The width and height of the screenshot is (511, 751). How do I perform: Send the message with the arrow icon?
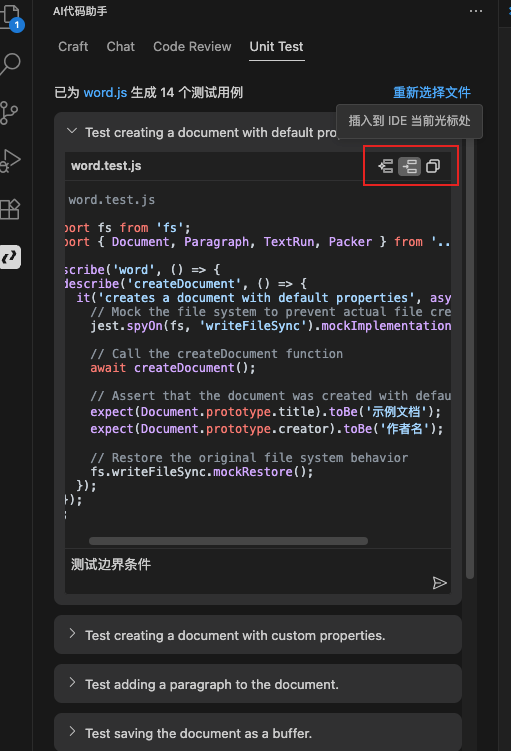pos(439,582)
